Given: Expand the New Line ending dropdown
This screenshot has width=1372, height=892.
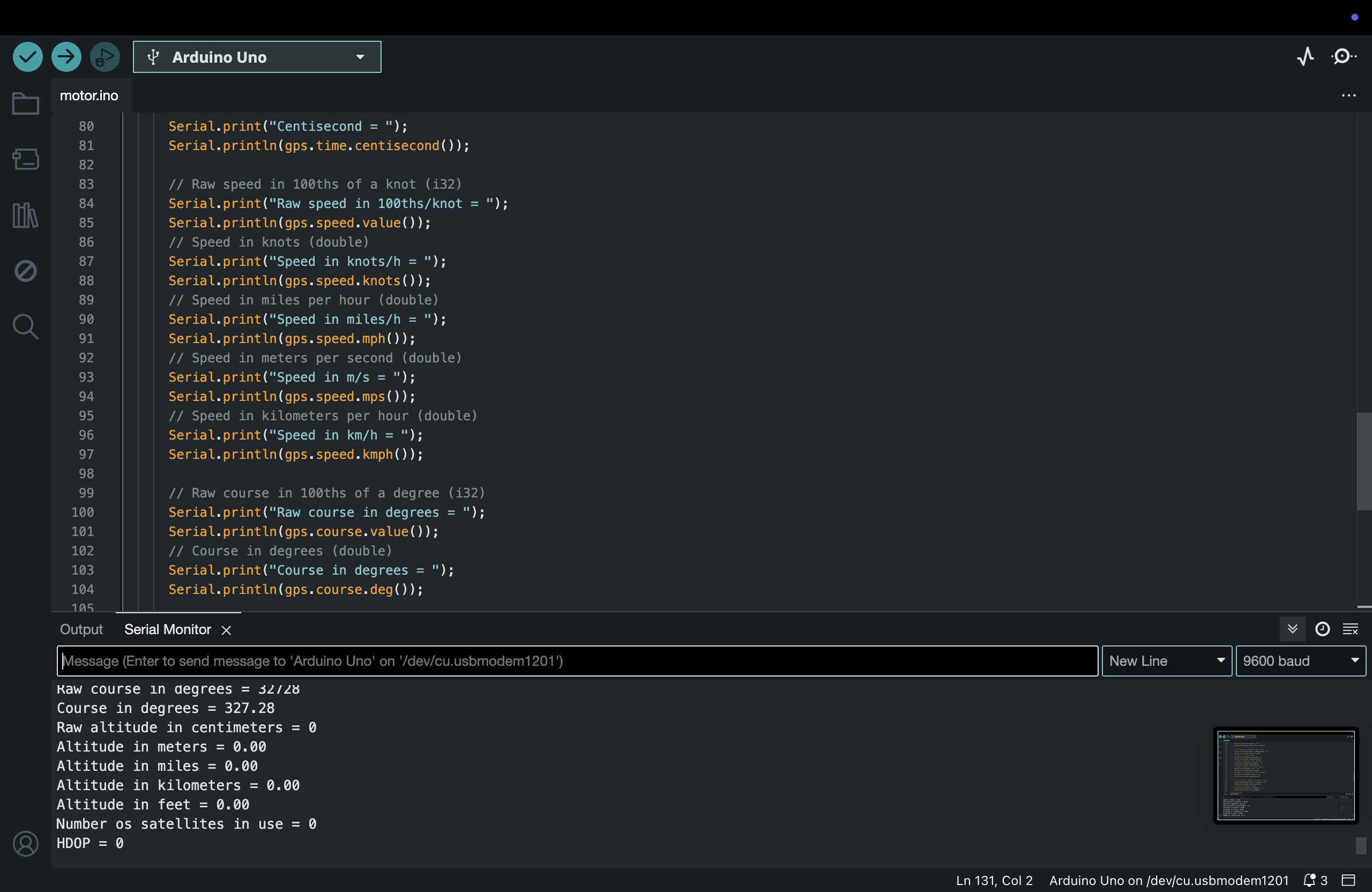Looking at the screenshot, I should point(1167,661).
